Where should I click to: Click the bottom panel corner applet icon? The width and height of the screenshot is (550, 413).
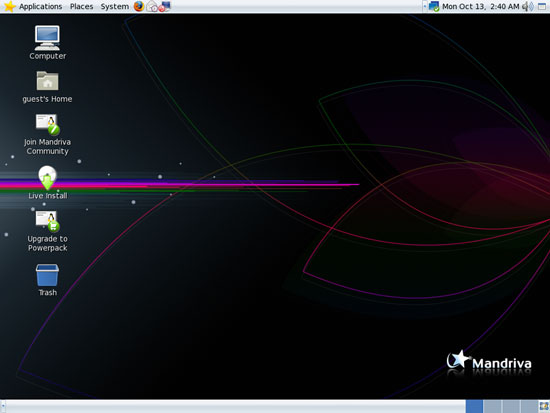coord(544,406)
